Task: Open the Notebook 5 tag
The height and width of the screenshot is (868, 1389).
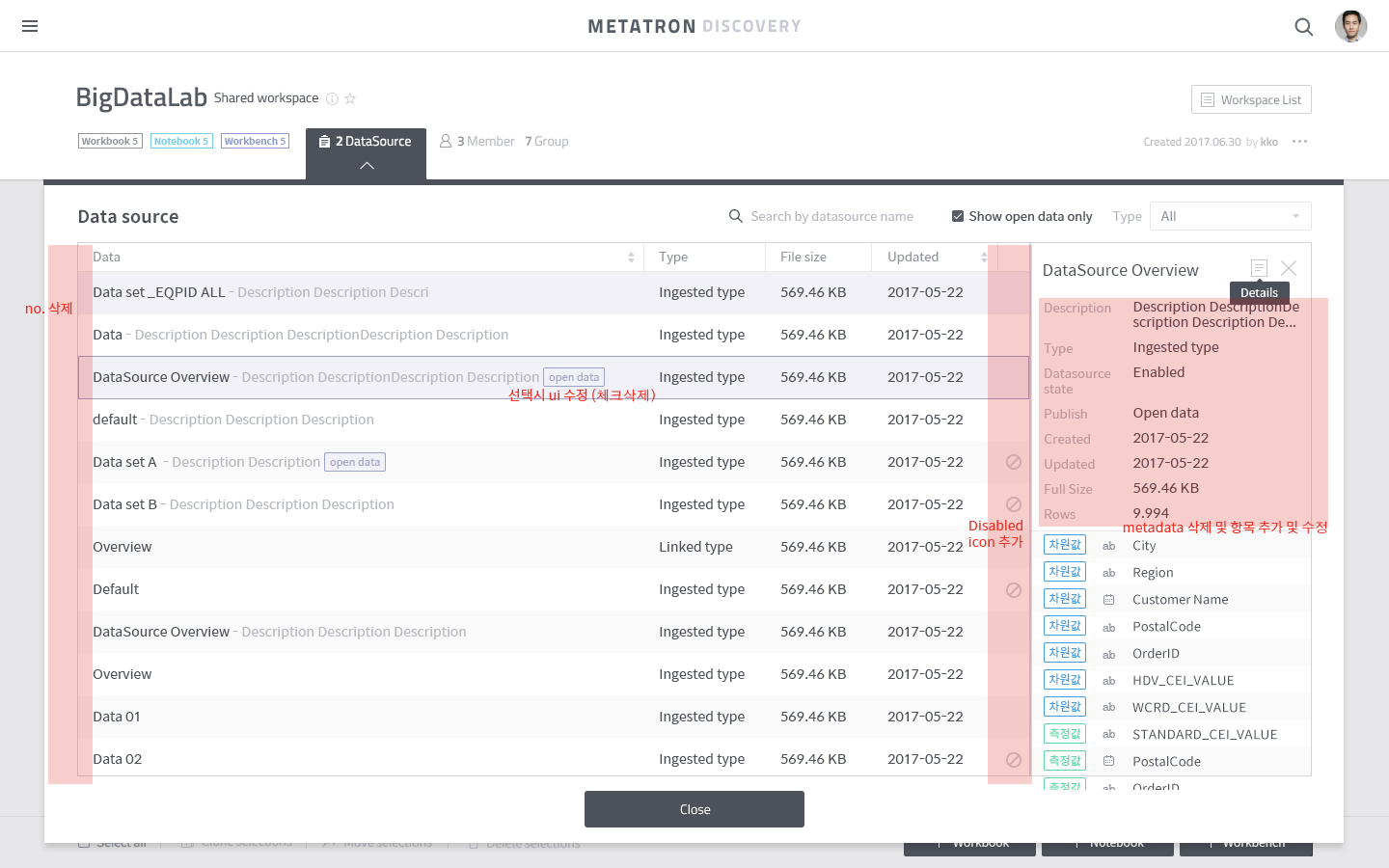Action: [181, 141]
